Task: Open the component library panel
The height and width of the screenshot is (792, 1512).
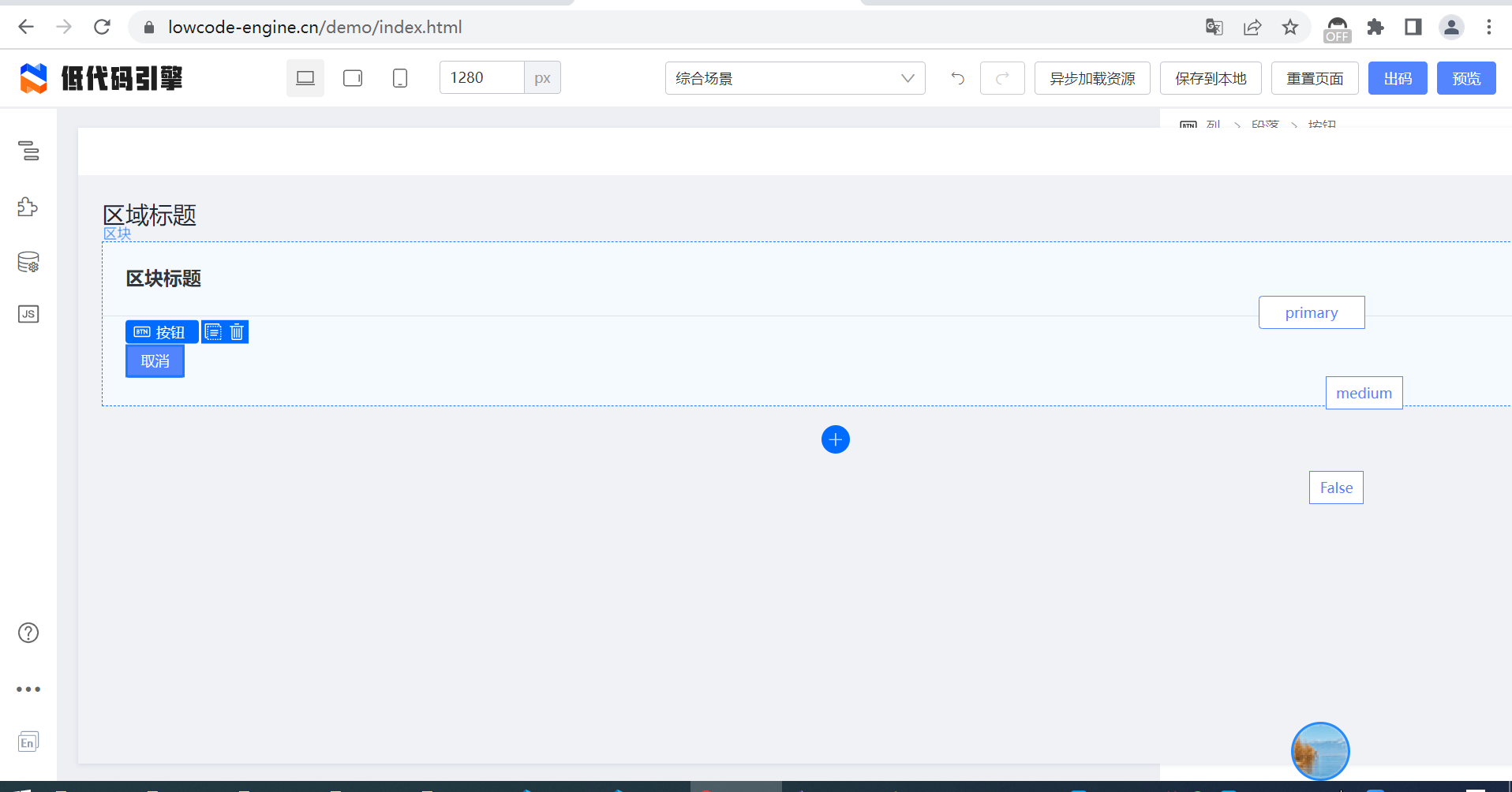Action: tap(28, 207)
